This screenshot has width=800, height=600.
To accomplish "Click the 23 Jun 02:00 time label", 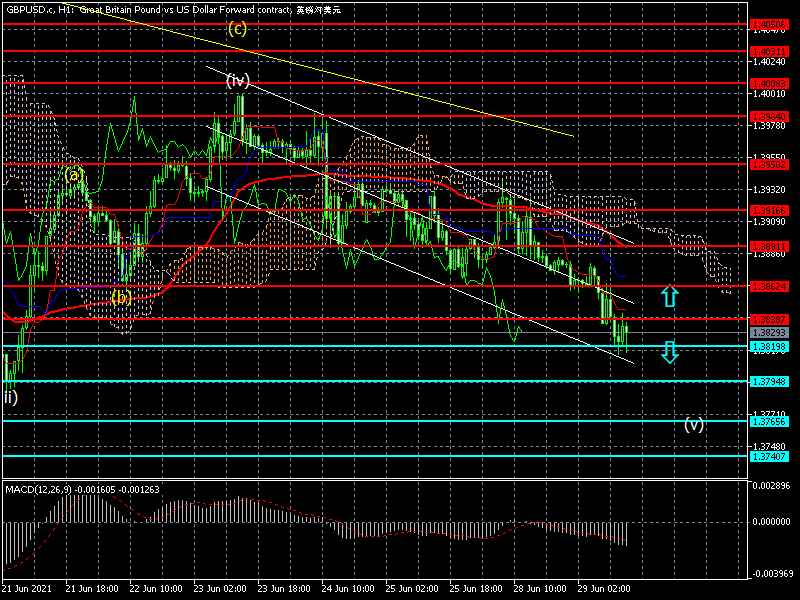I will (x=220, y=588).
